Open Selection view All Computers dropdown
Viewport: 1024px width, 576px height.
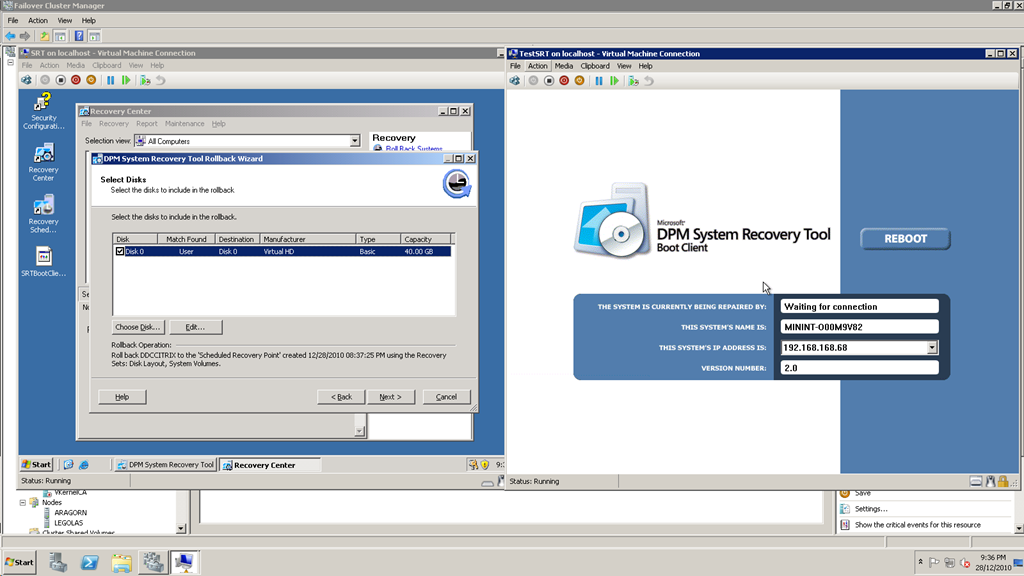click(x=355, y=141)
